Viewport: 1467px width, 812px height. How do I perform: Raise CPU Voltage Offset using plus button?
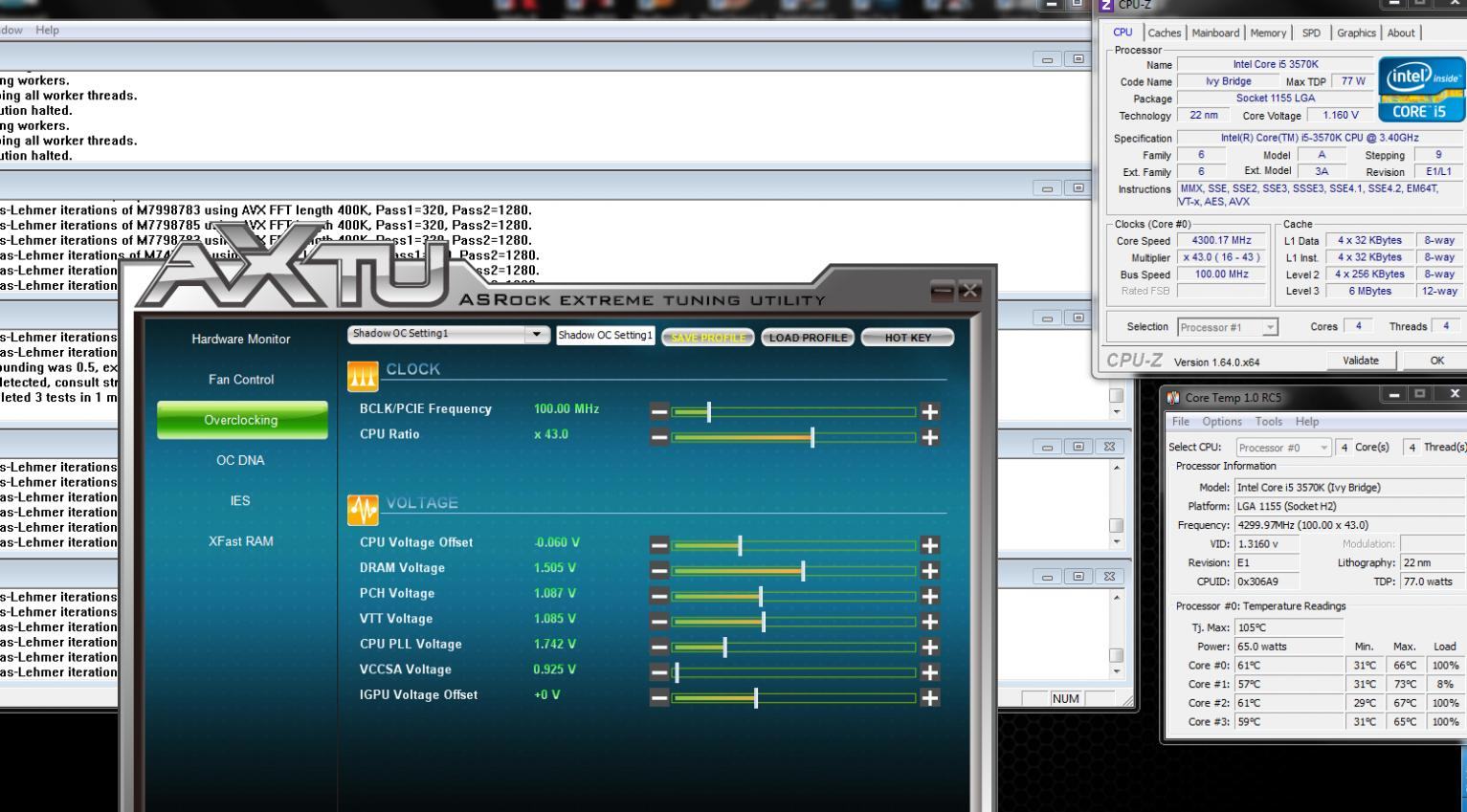coord(929,546)
